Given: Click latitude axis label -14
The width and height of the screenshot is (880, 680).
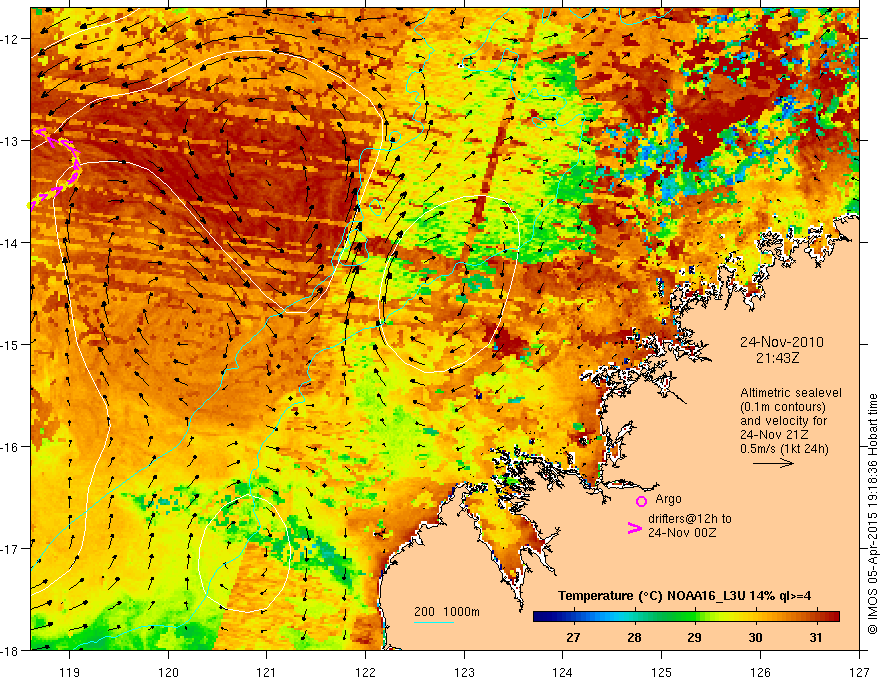Looking at the screenshot, I should click(x=10, y=243).
